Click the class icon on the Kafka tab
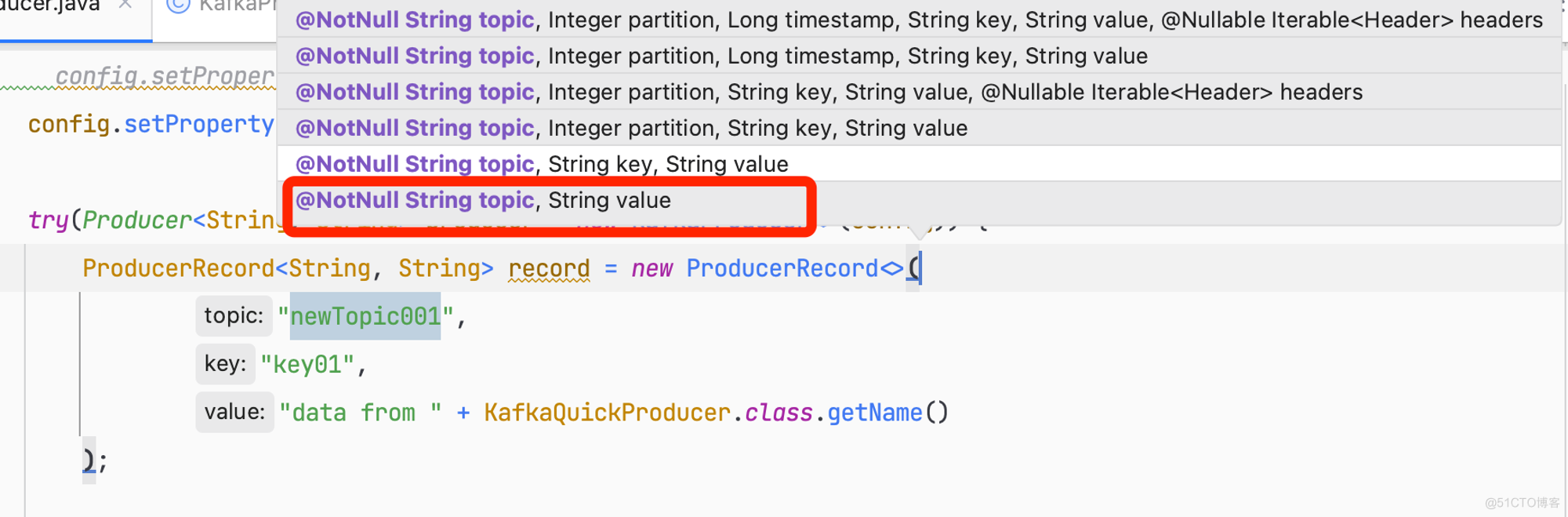1568x517 pixels. (180, 5)
